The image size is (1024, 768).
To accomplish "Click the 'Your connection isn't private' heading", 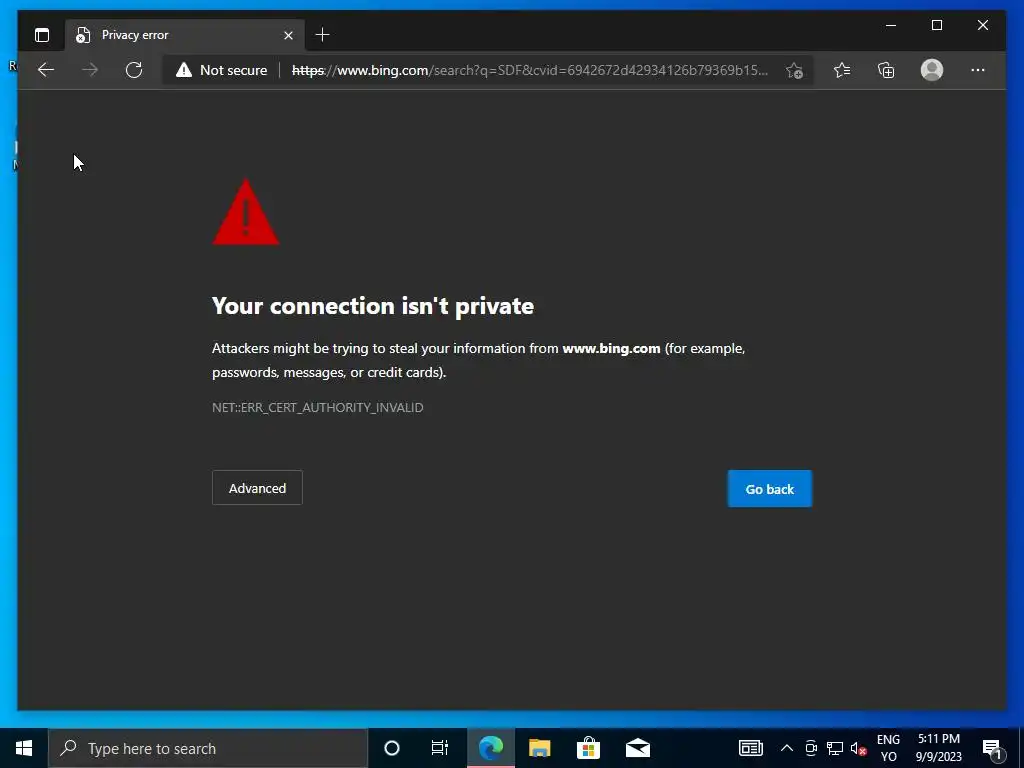I will [373, 306].
